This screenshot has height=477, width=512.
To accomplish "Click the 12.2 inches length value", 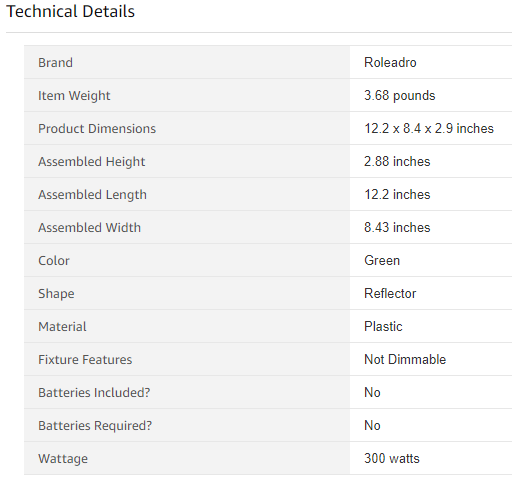I will (397, 194).
